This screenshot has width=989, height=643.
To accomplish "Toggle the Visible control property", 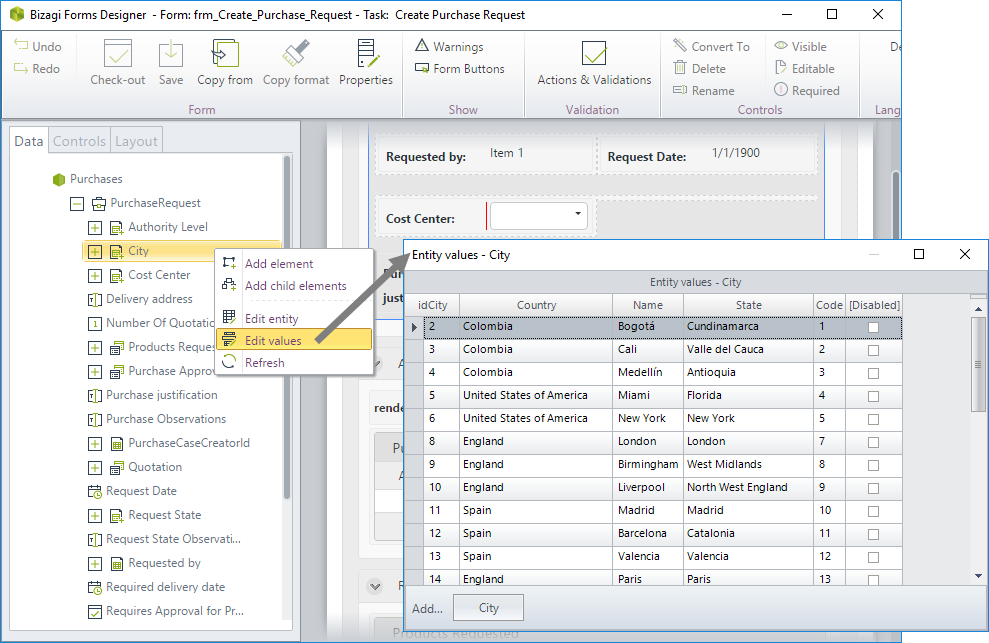I will tap(800, 46).
